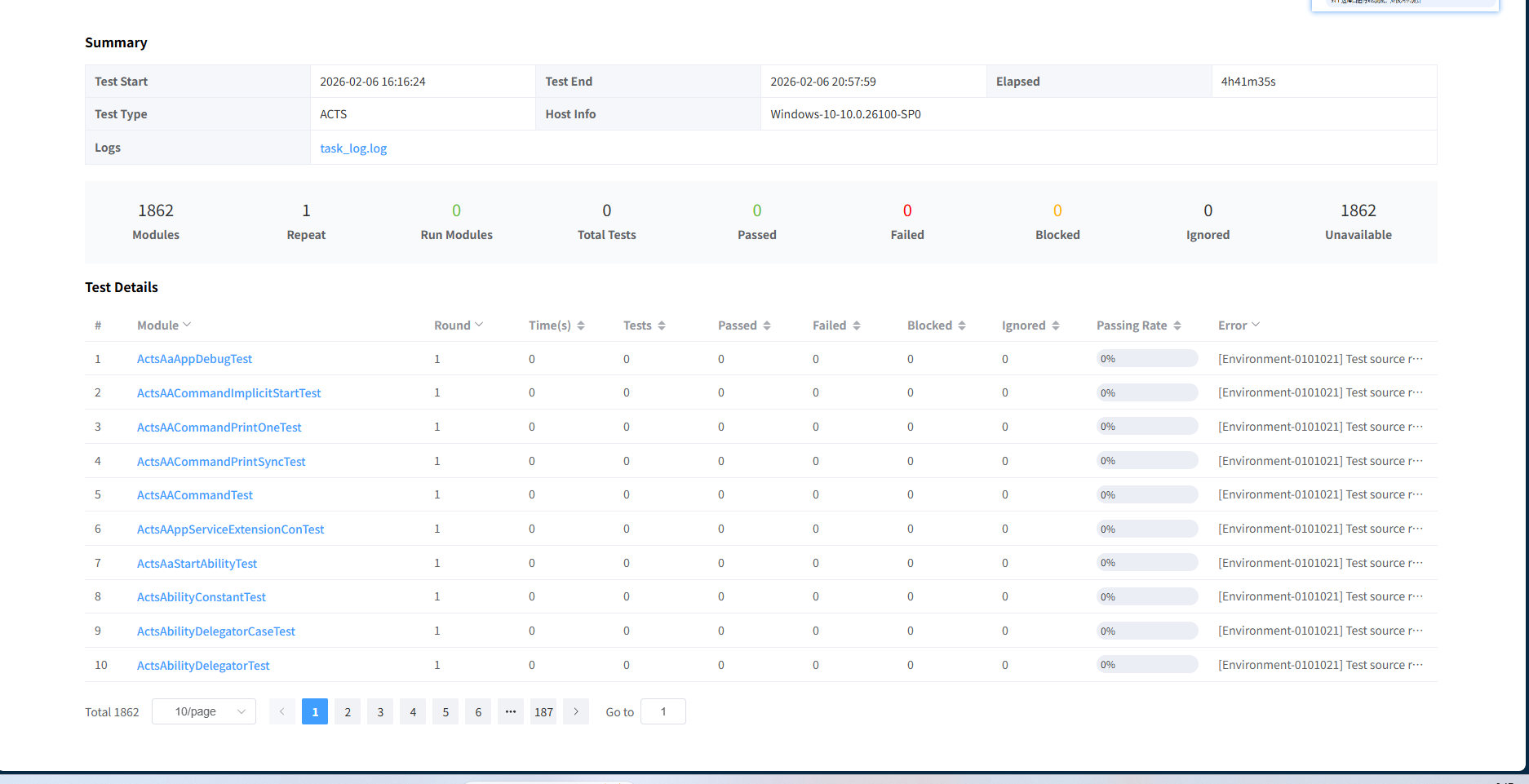Select pagination page 5
This screenshot has width=1529, height=784.
445,711
